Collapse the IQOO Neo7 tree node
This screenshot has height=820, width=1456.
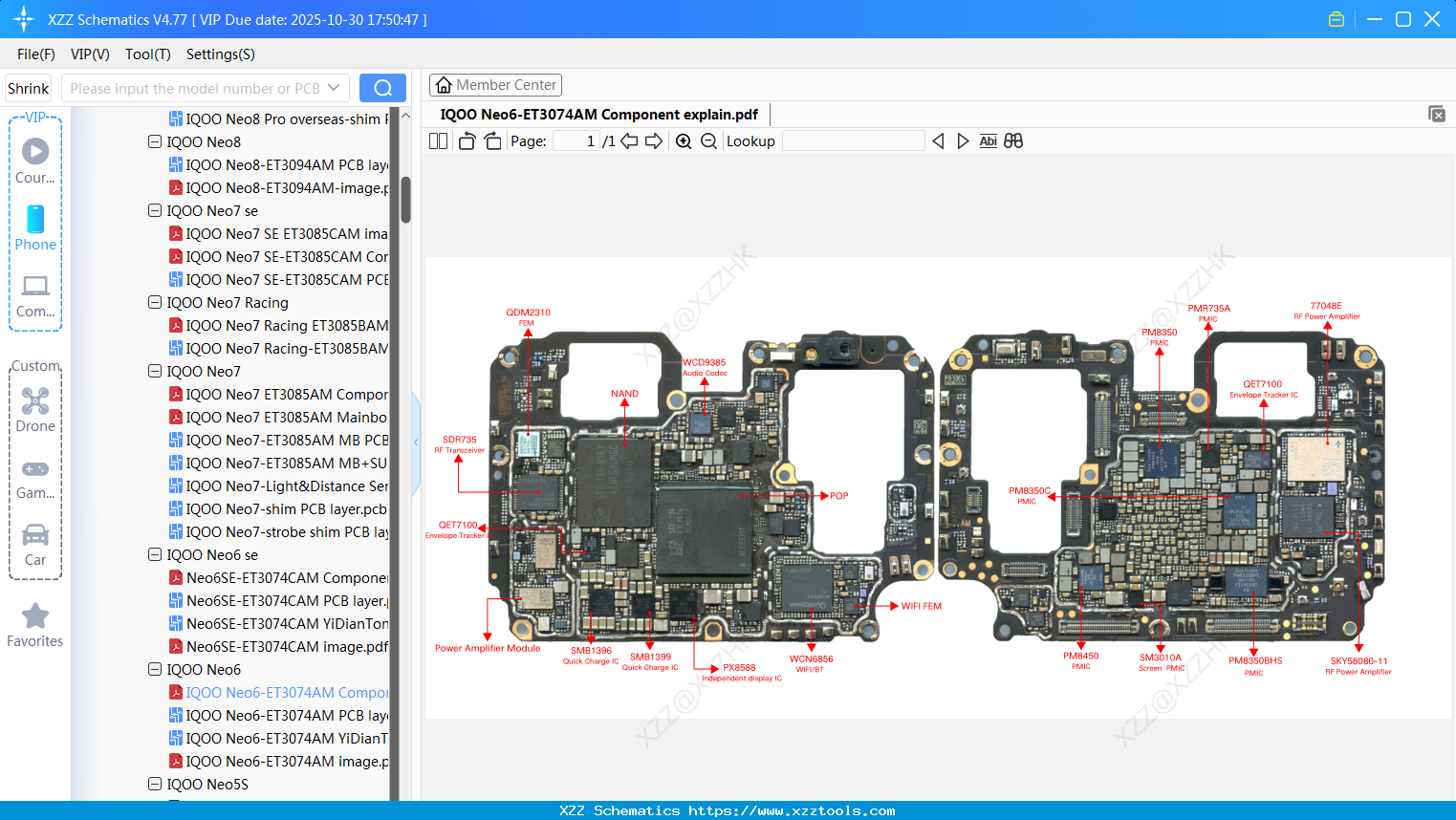(154, 371)
